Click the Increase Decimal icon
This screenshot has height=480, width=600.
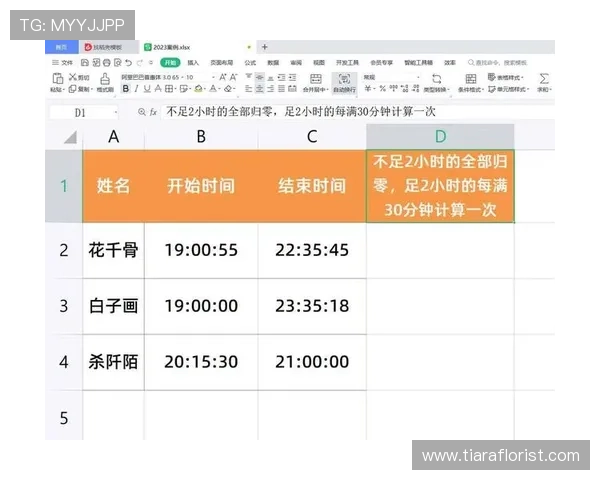pyautogui.click(x=405, y=89)
